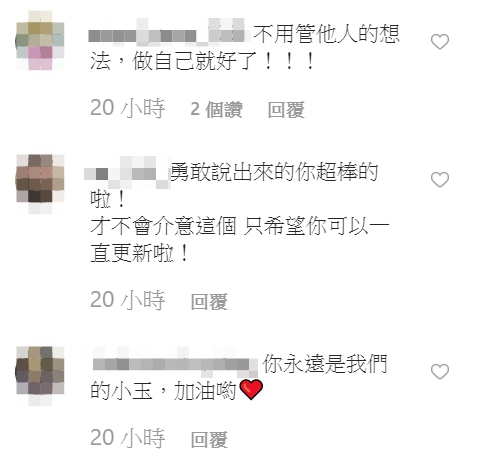
Task: Like the comment "勇敢說出來的你超棒的啦"
Action: [440, 180]
